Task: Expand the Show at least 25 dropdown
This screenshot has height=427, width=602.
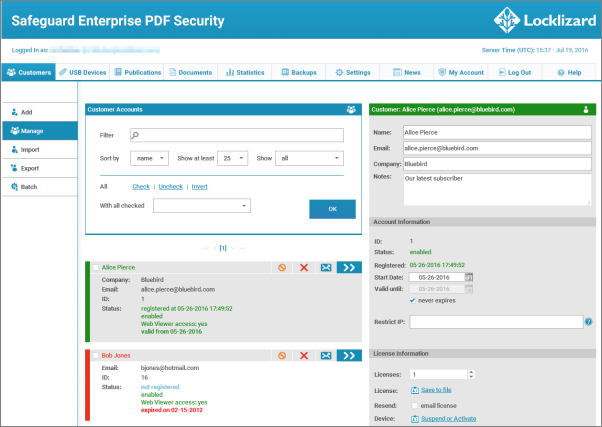Action: coord(234,158)
